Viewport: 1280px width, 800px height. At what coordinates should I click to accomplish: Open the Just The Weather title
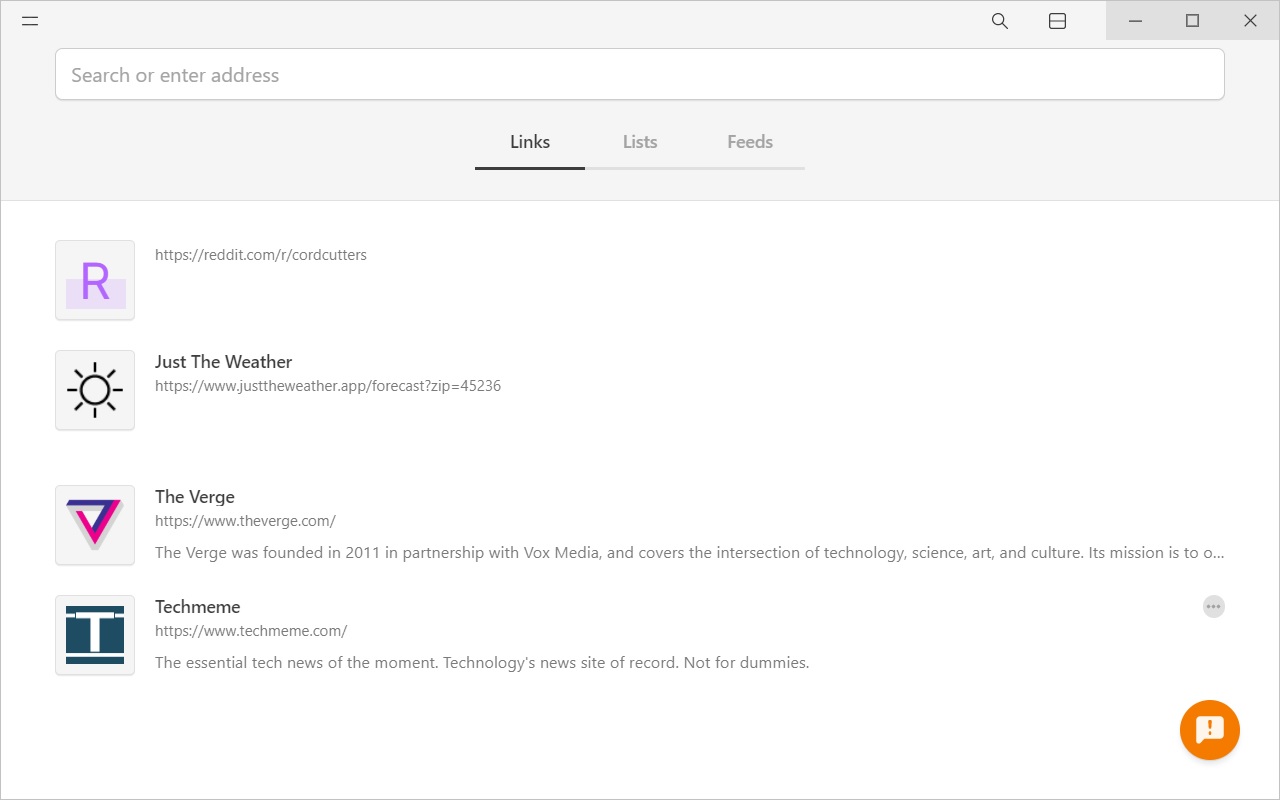coord(223,362)
